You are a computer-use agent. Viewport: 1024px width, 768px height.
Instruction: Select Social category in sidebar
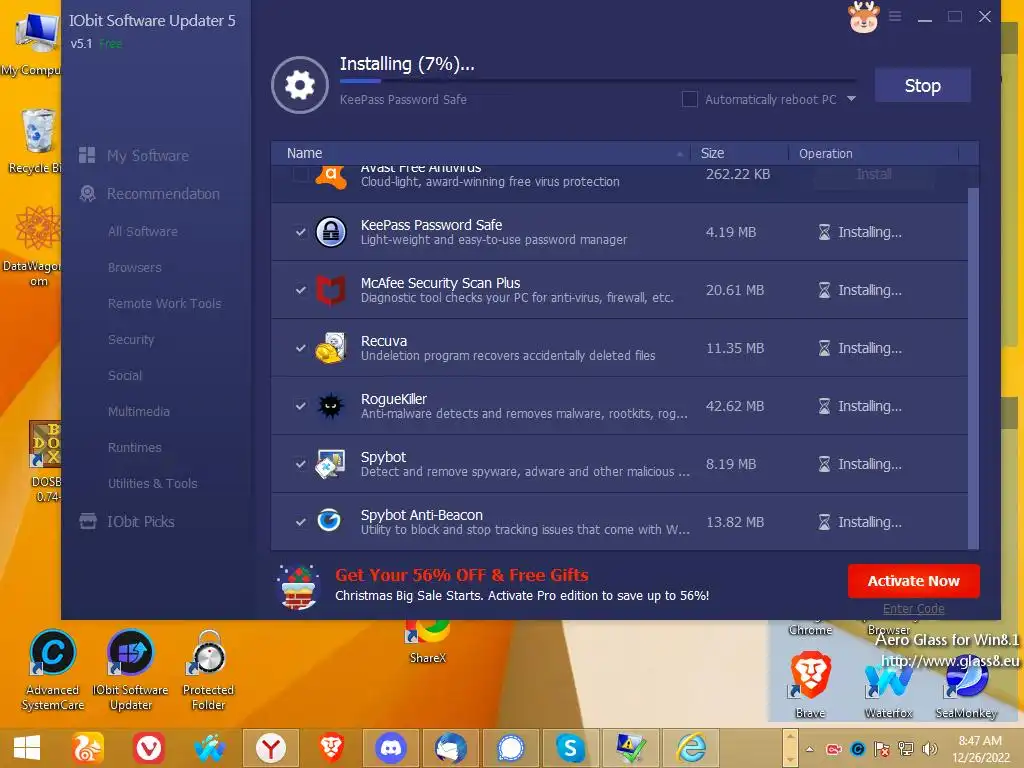coord(125,376)
